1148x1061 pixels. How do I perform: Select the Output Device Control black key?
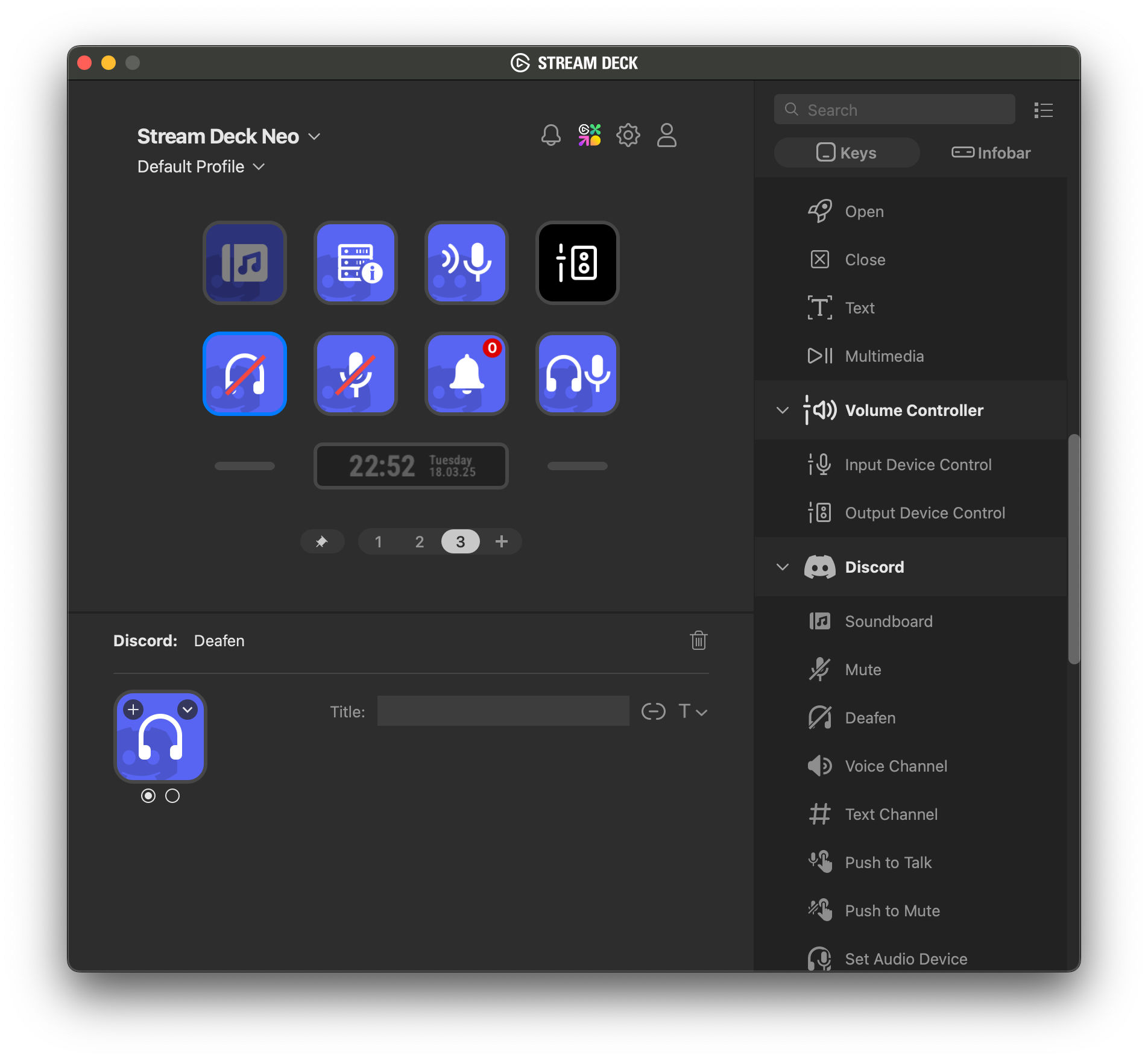click(578, 263)
